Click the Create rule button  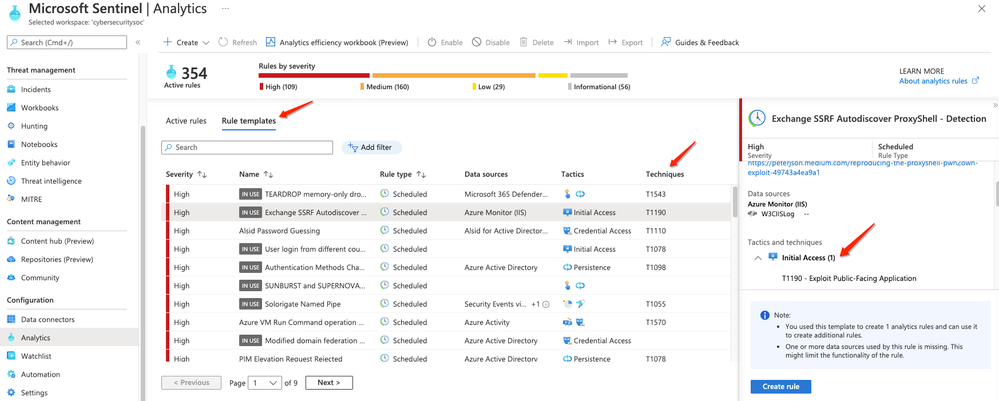tap(780, 386)
